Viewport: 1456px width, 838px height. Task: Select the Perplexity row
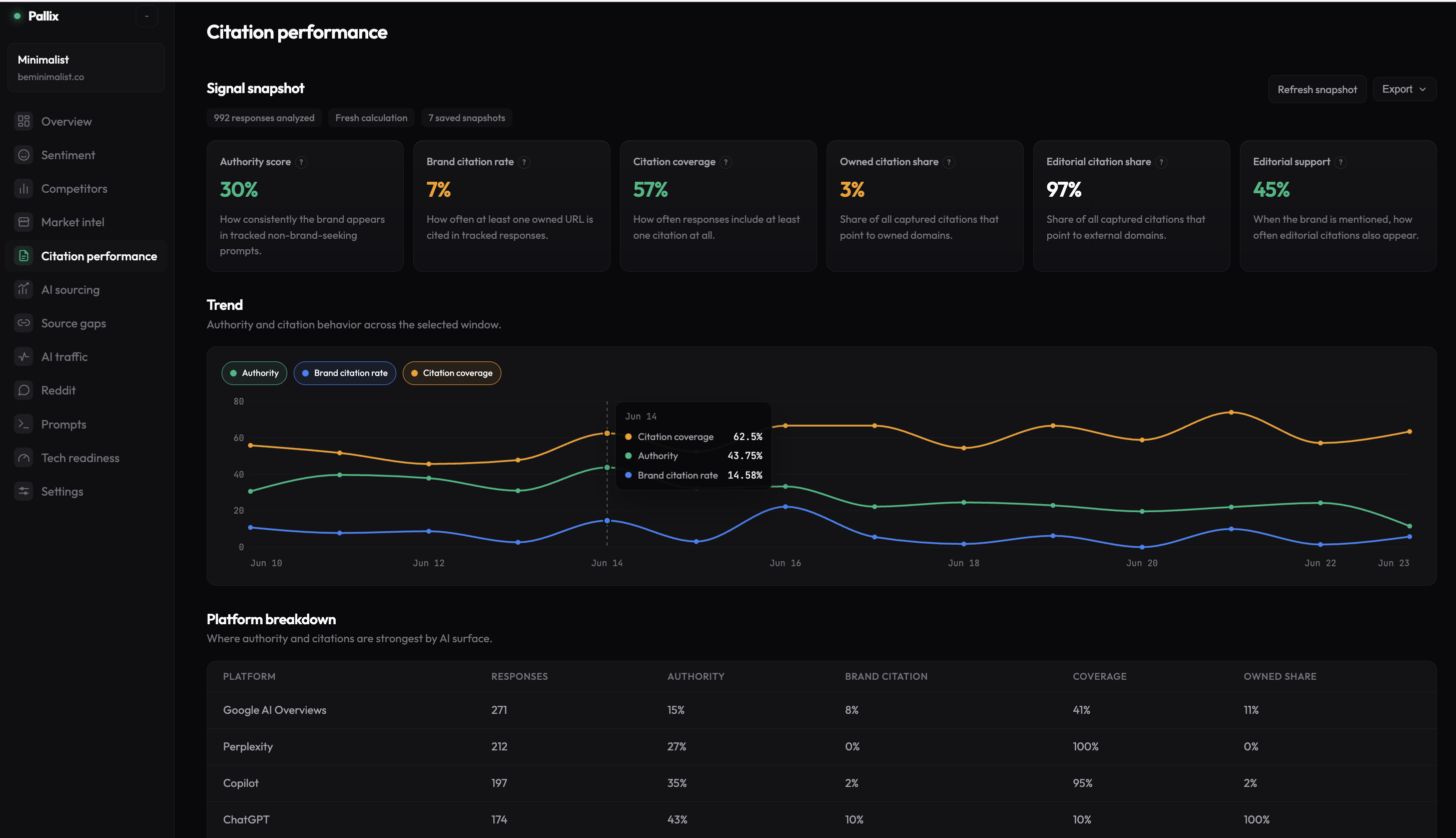click(x=822, y=746)
